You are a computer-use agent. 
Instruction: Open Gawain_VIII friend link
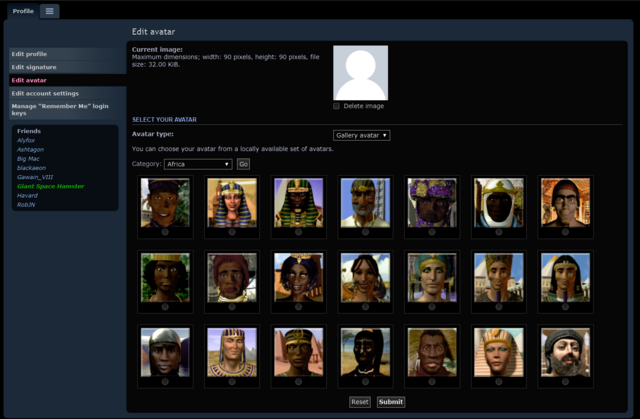pyautogui.click(x=35, y=177)
